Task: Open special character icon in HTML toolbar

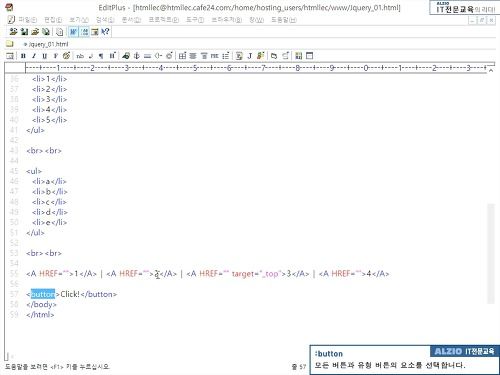Action: pos(169,56)
